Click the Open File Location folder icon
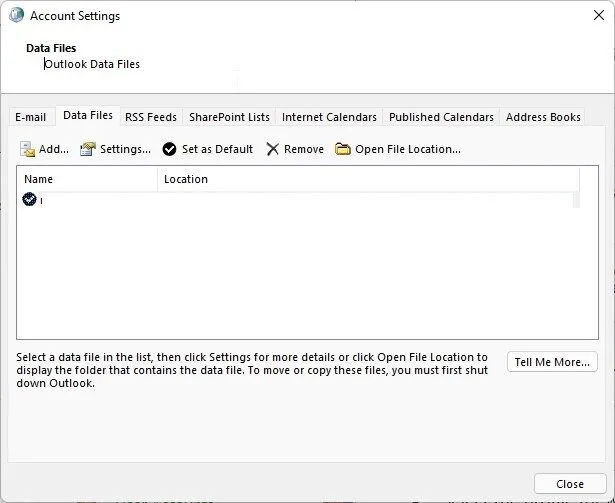This screenshot has height=503, width=615. point(342,149)
